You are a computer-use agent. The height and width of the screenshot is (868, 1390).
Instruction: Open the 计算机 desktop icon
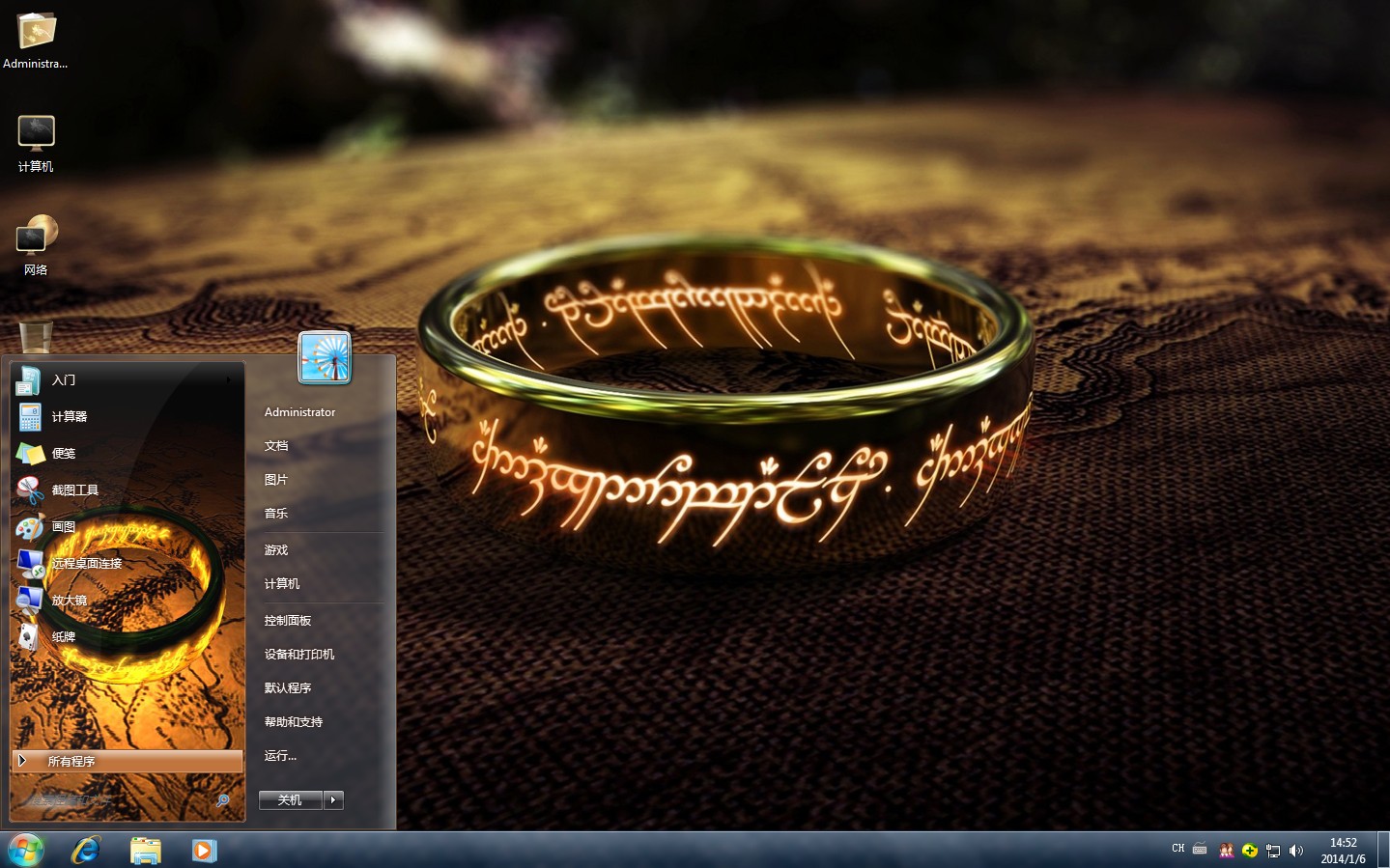coord(36,143)
